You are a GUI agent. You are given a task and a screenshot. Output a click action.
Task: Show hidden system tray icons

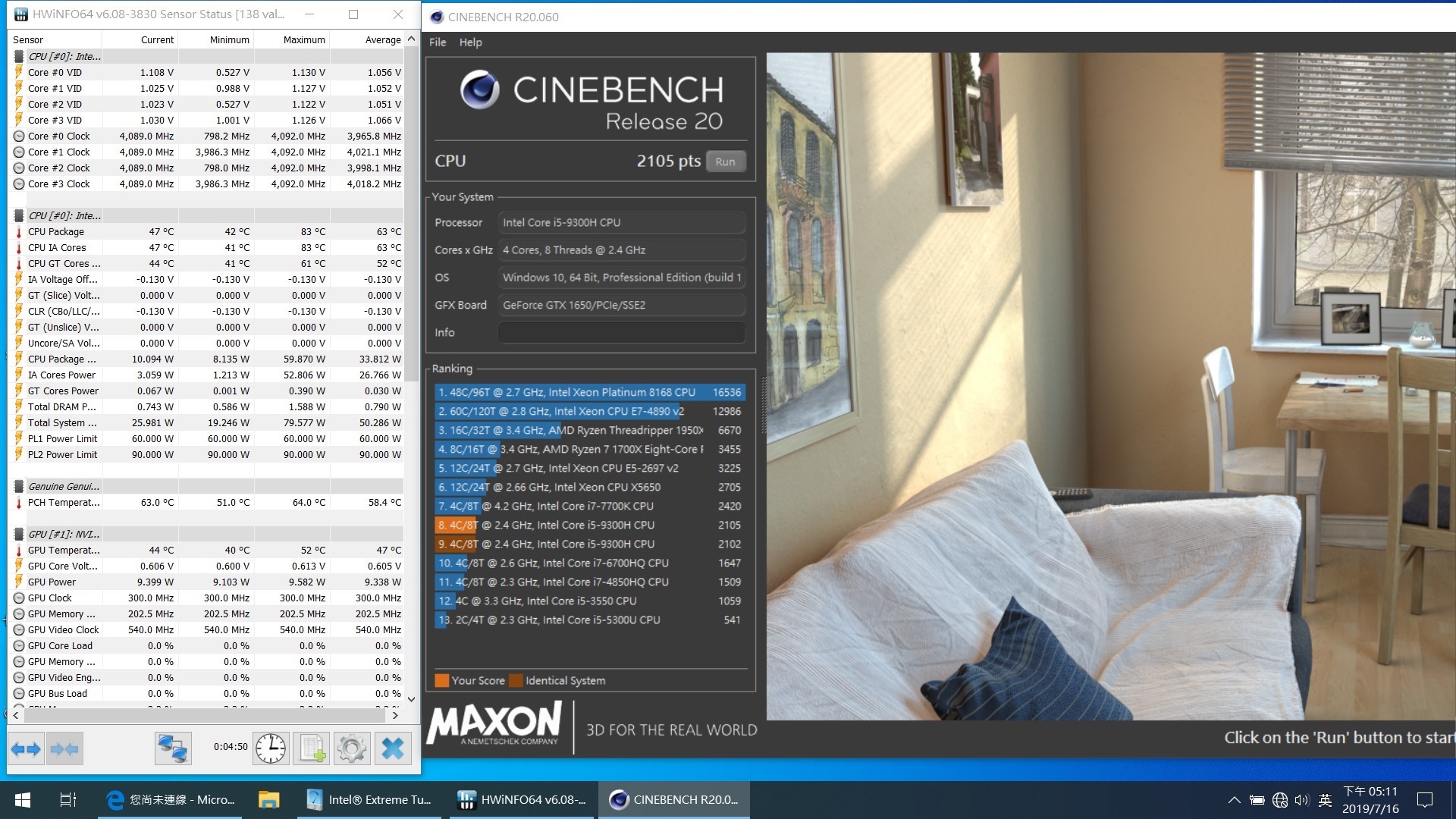coord(1234,800)
